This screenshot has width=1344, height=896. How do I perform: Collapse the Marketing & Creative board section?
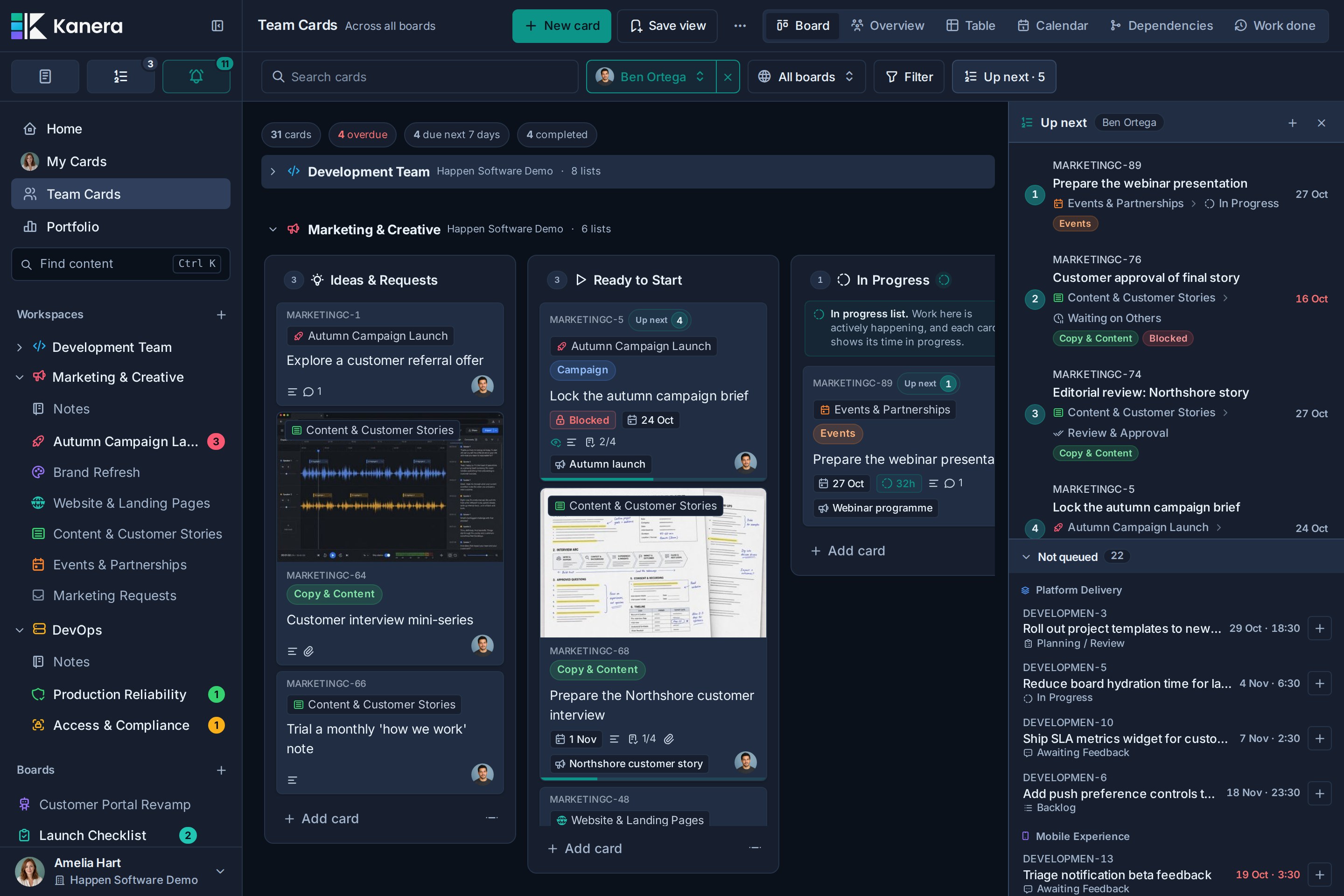pyautogui.click(x=273, y=229)
